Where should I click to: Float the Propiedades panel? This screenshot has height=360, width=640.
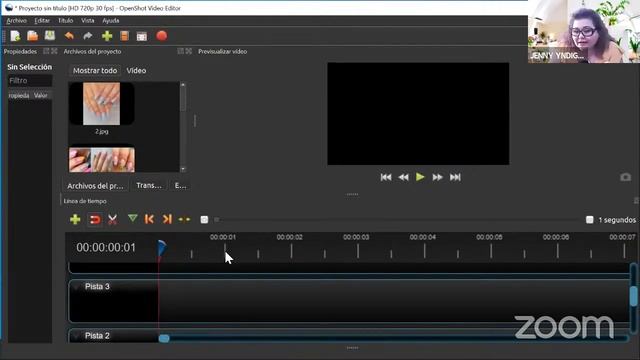46,51
